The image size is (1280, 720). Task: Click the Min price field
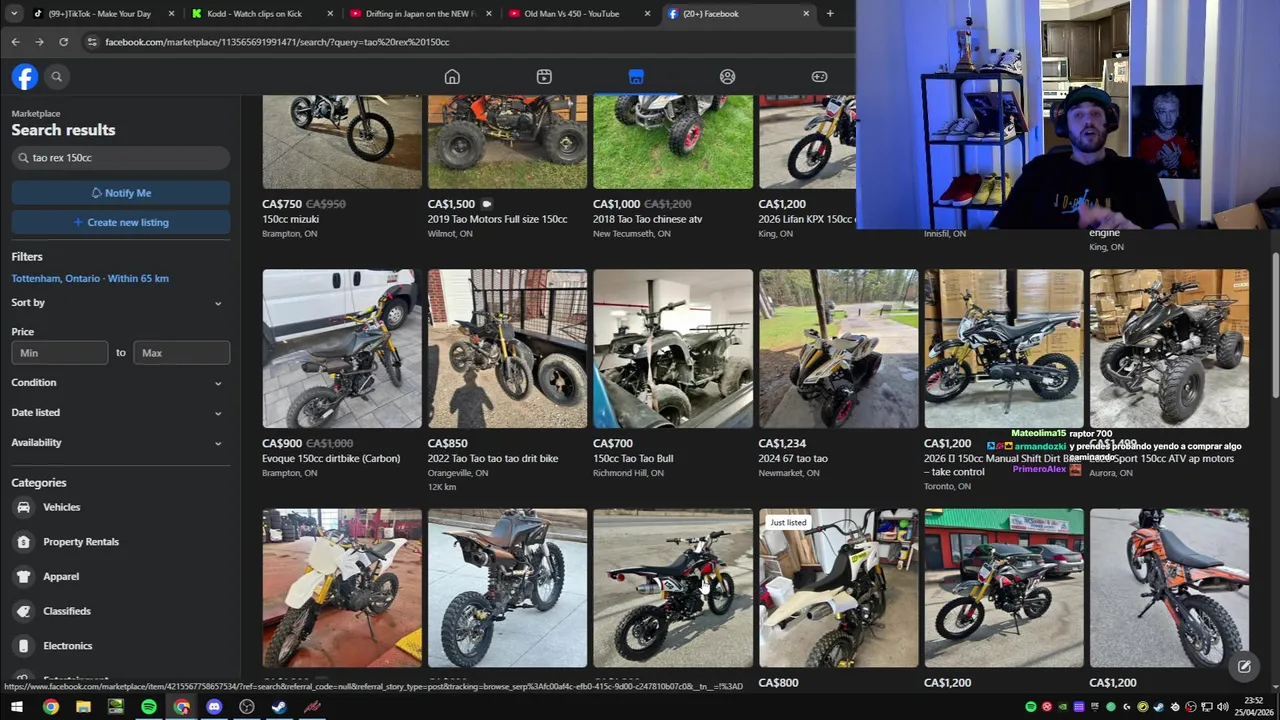(x=60, y=353)
